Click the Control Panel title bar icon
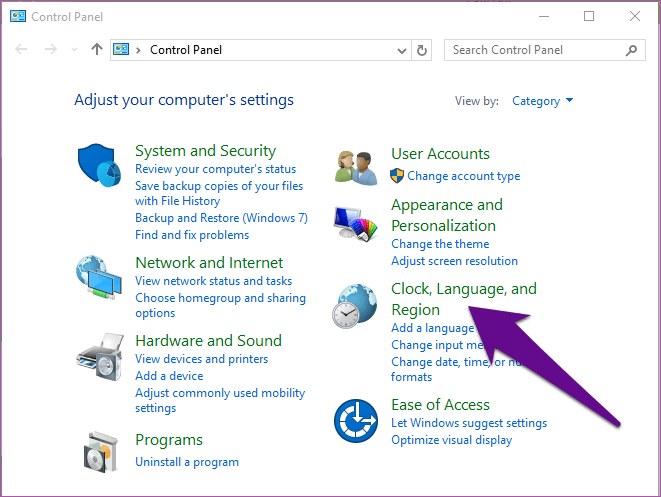The width and height of the screenshot is (661, 497). tap(18, 16)
